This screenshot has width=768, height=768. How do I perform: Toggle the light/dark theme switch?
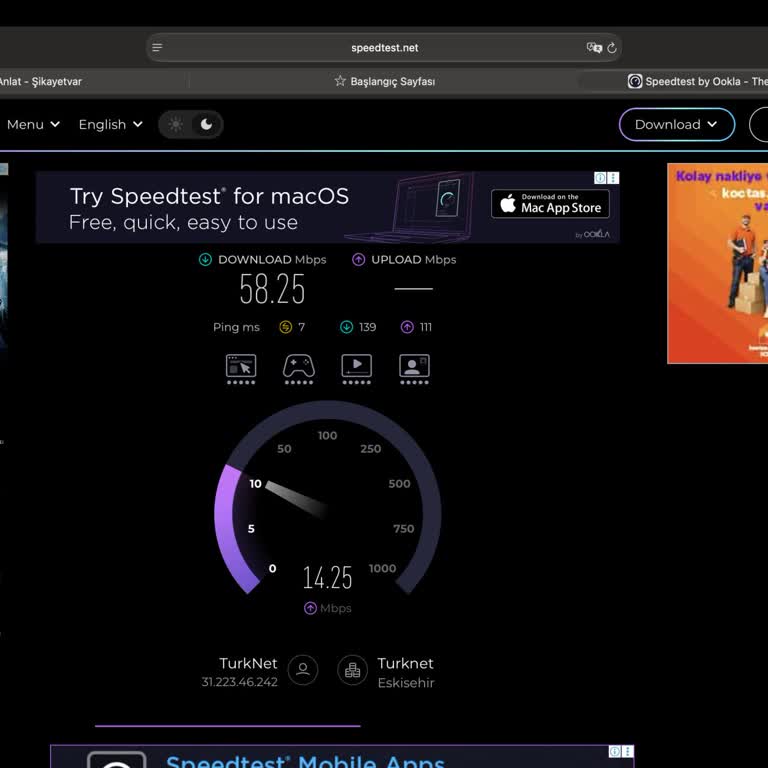[x=191, y=124]
